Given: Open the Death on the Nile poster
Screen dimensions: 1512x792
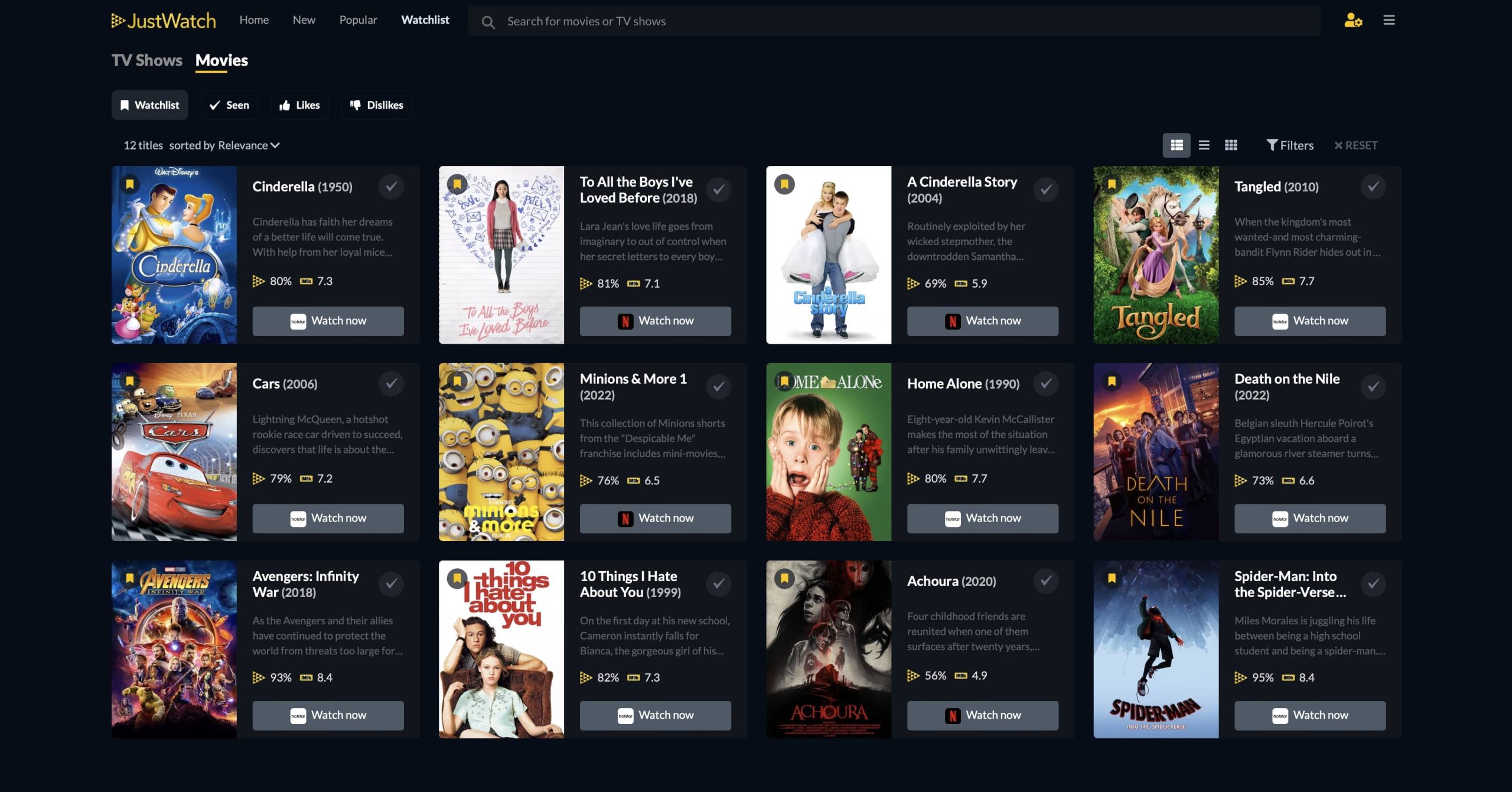Looking at the screenshot, I should point(1155,452).
